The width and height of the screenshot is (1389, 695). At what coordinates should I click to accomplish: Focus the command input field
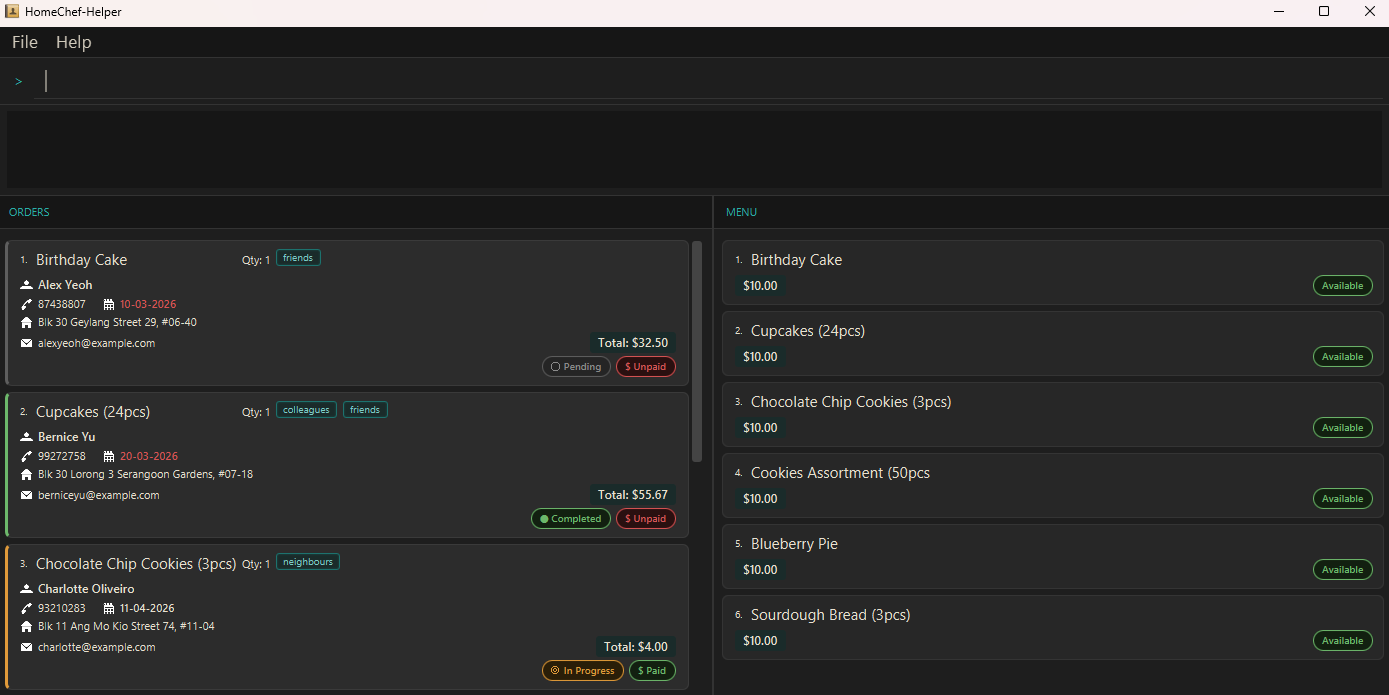700,82
